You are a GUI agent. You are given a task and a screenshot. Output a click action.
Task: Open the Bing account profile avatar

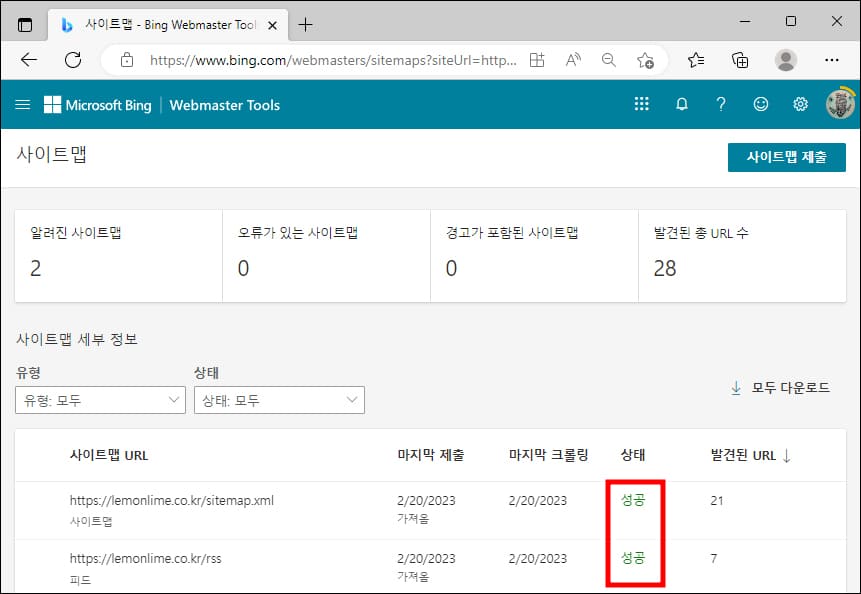[838, 103]
